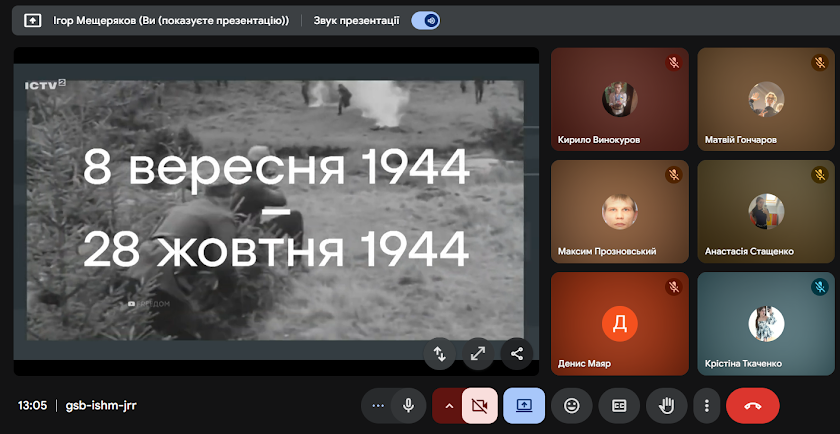Mute the microphone

click(x=408, y=405)
